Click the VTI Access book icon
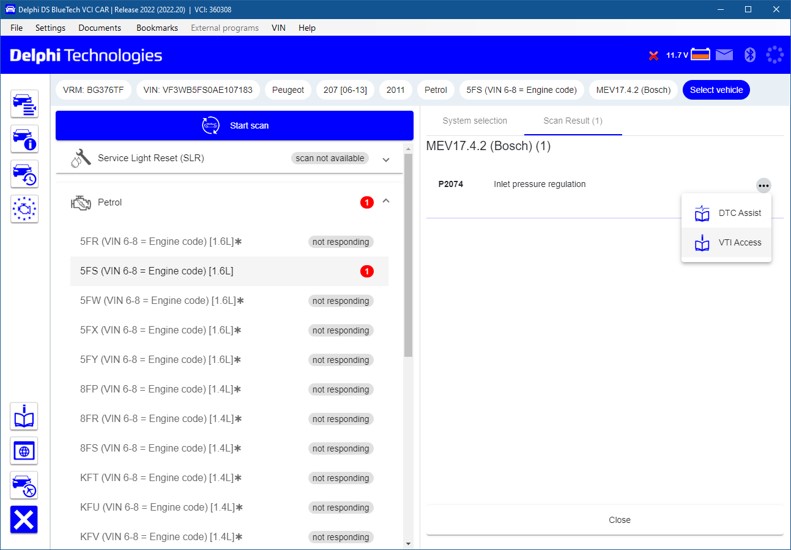Image resolution: width=791 pixels, height=550 pixels. (702, 243)
